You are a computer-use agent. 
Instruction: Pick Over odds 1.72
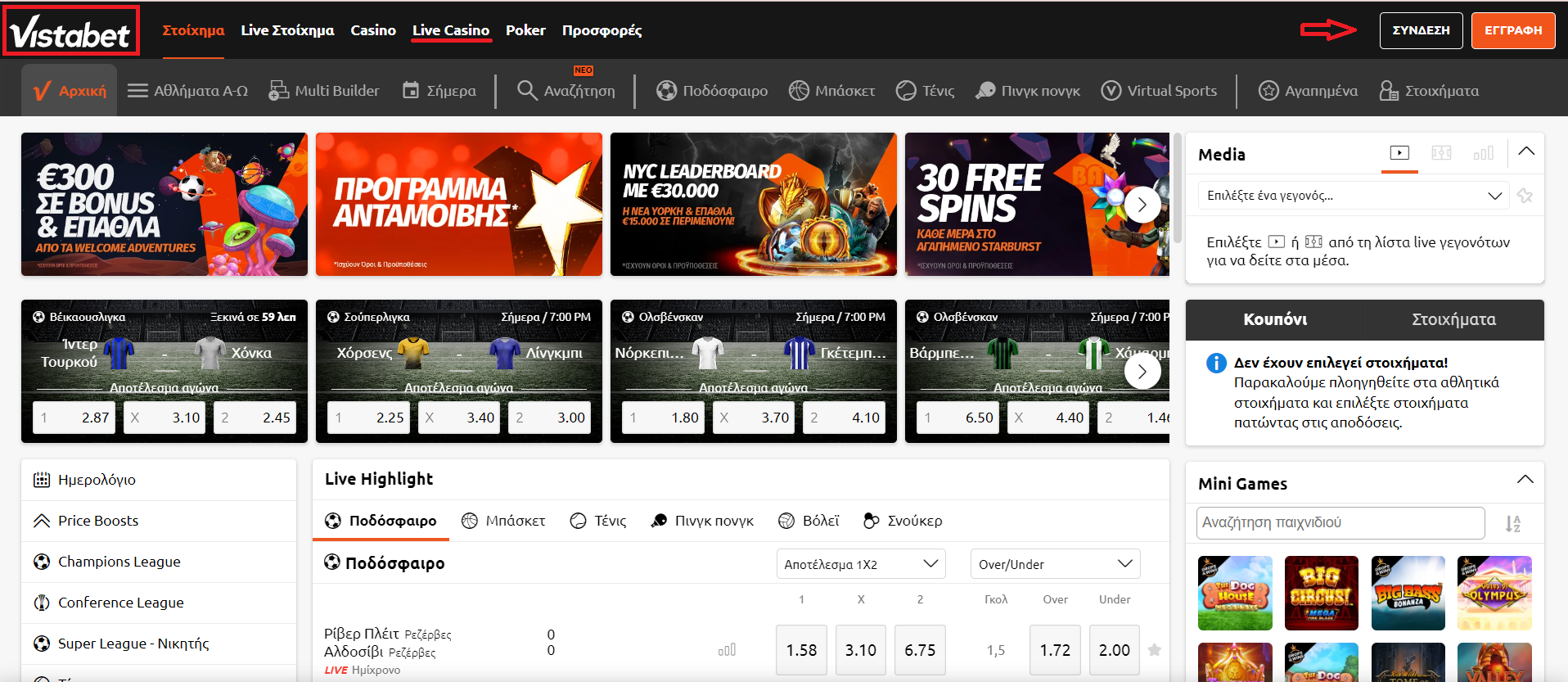click(1055, 650)
